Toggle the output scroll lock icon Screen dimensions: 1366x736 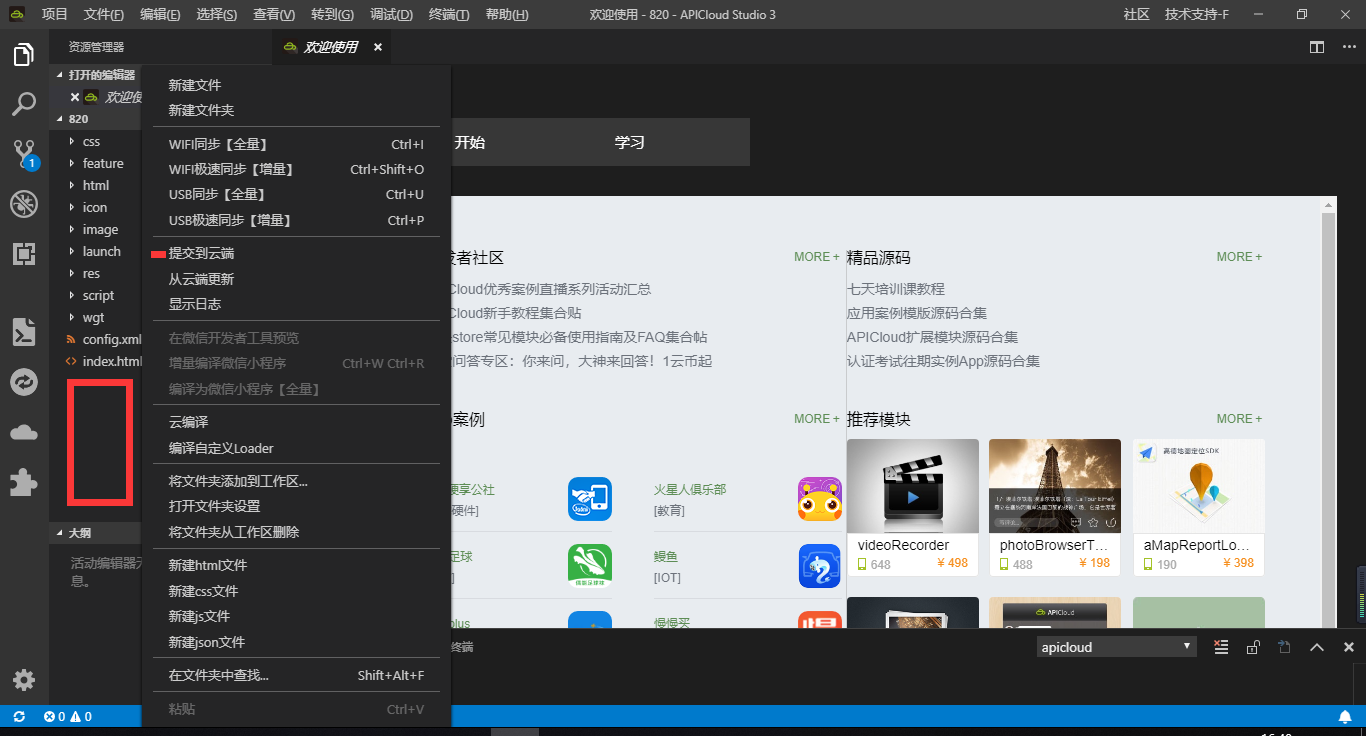point(1253,647)
